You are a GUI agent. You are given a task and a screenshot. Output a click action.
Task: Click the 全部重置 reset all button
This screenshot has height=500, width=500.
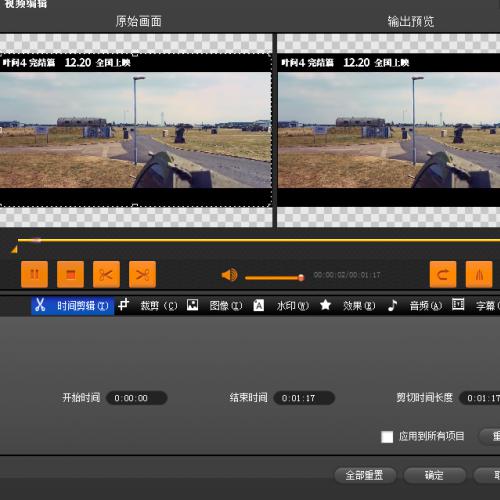click(x=365, y=475)
